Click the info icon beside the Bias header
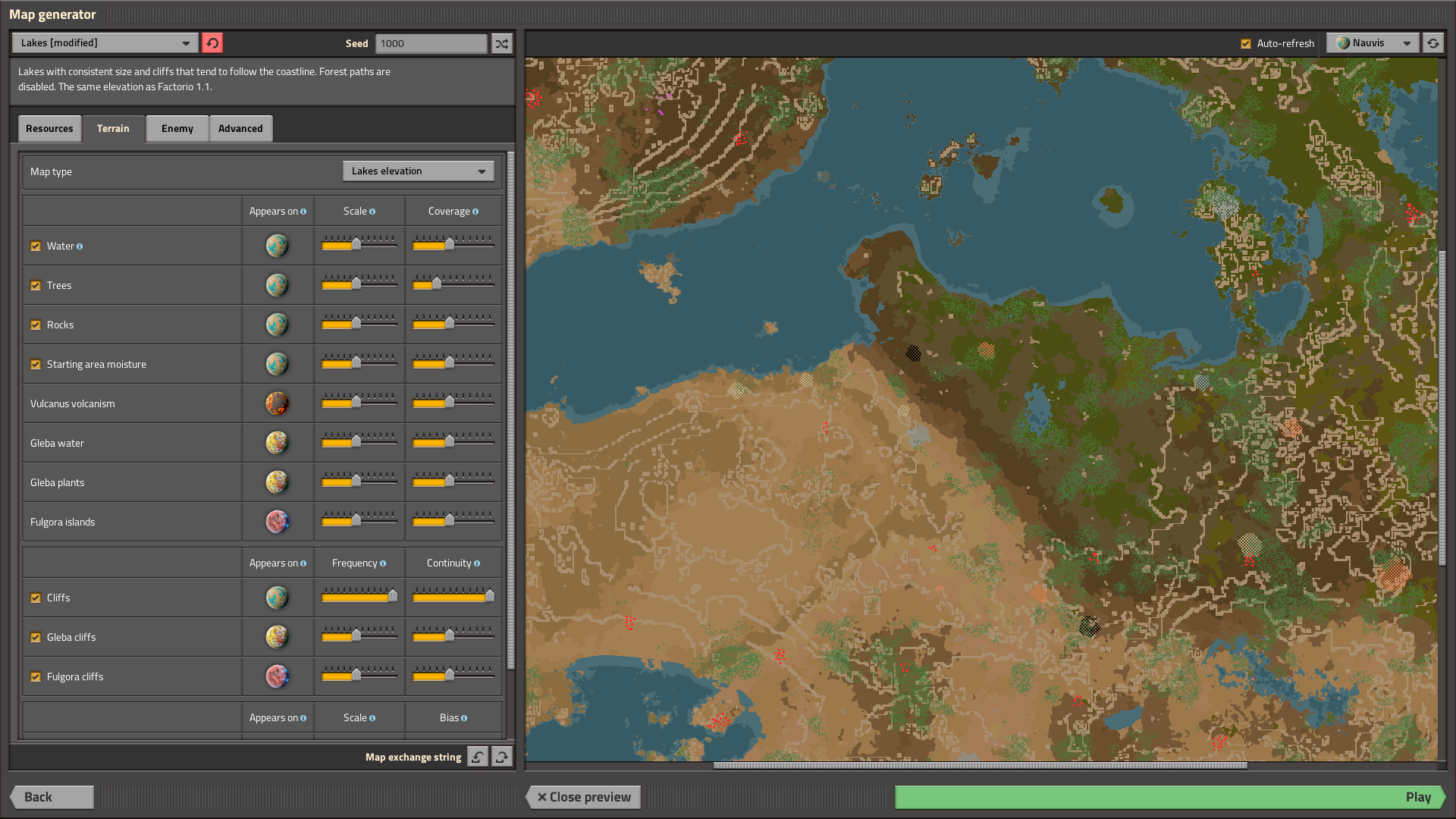 [x=464, y=718]
